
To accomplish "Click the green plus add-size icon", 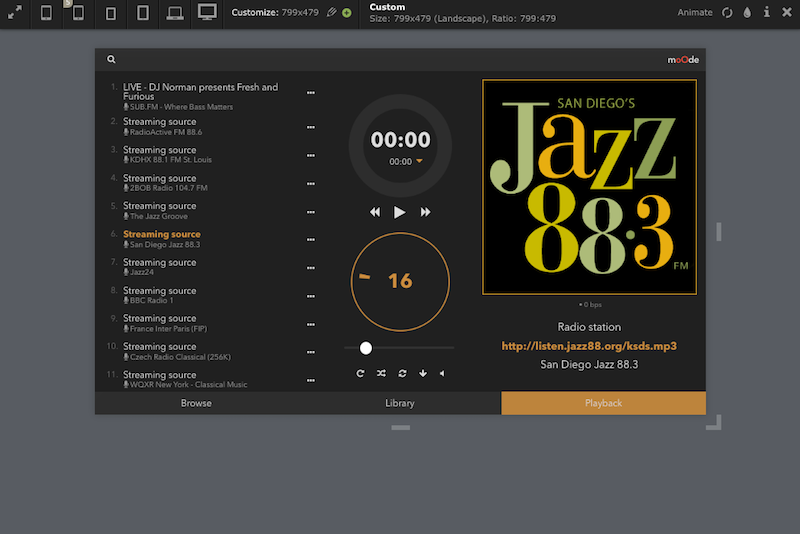I will pyautogui.click(x=347, y=13).
